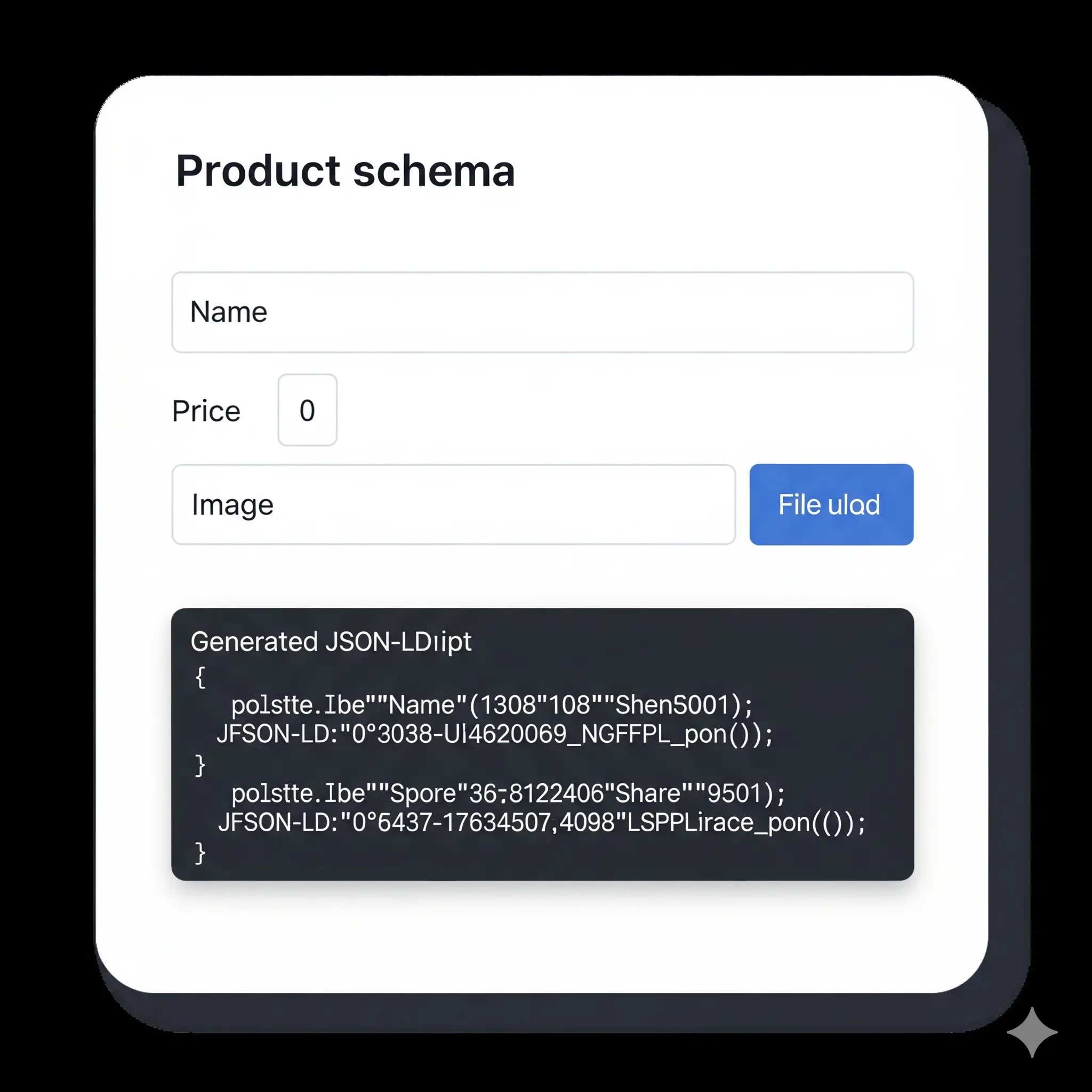The width and height of the screenshot is (1092, 1092).
Task: Click the opening curly brace in code
Action: 200,677
